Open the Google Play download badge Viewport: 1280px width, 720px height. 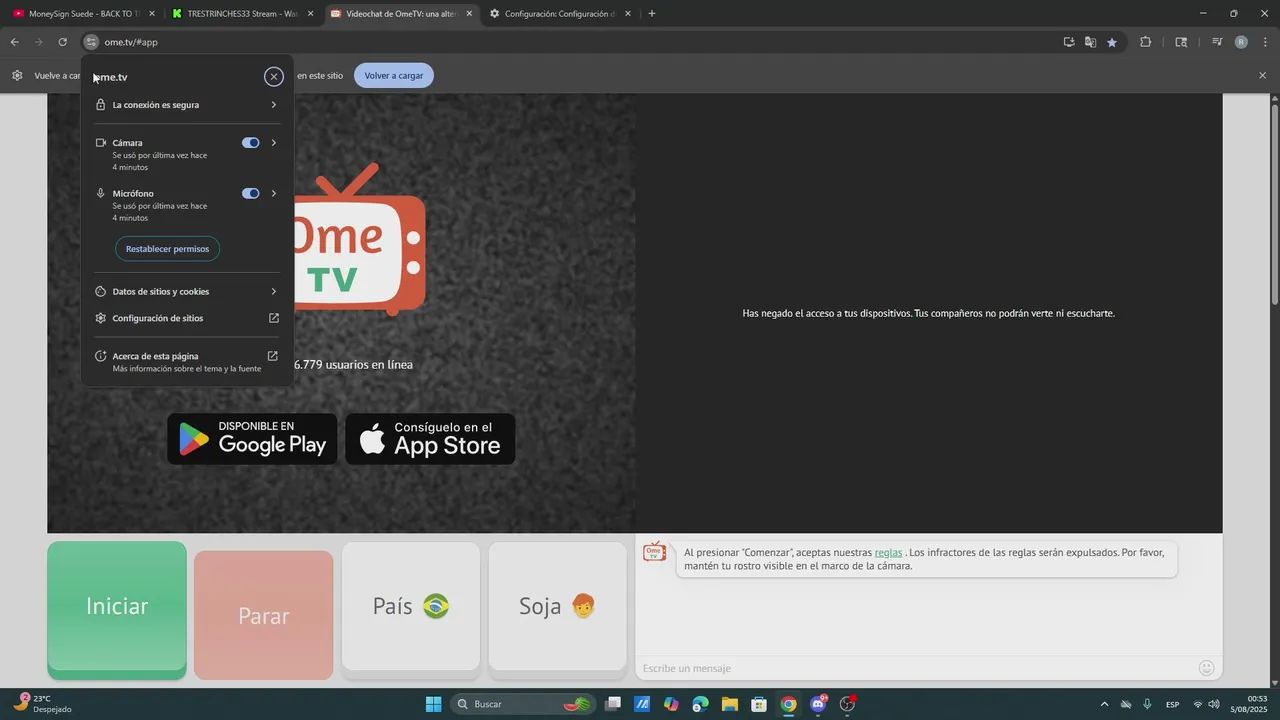(x=252, y=439)
